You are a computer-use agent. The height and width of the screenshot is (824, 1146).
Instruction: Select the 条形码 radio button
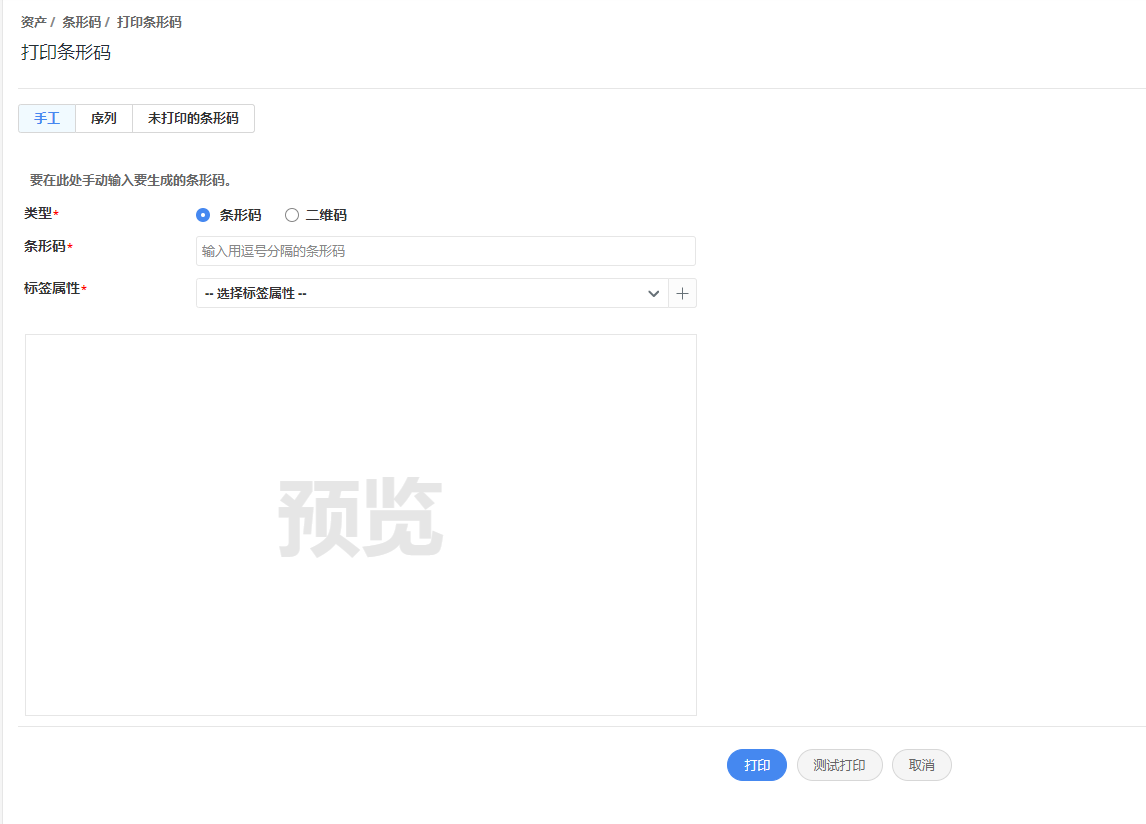tap(203, 215)
